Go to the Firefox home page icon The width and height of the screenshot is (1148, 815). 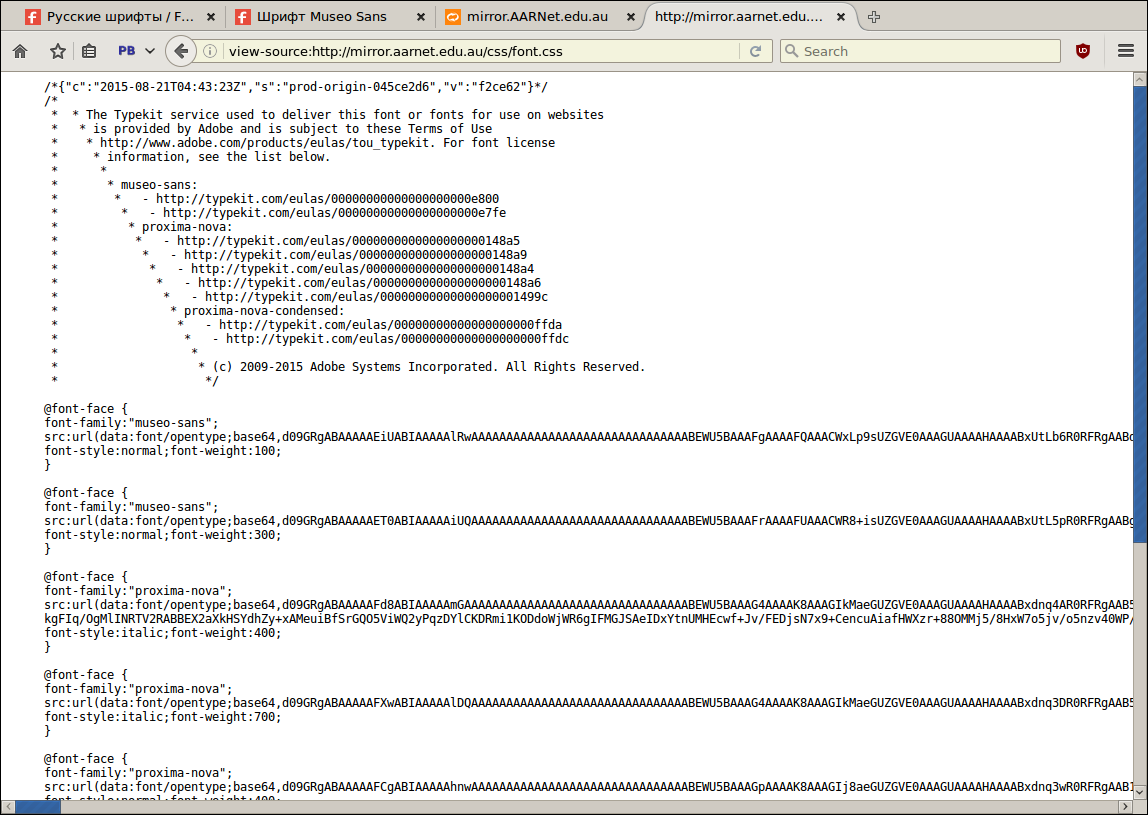pyautogui.click(x=20, y=51)
